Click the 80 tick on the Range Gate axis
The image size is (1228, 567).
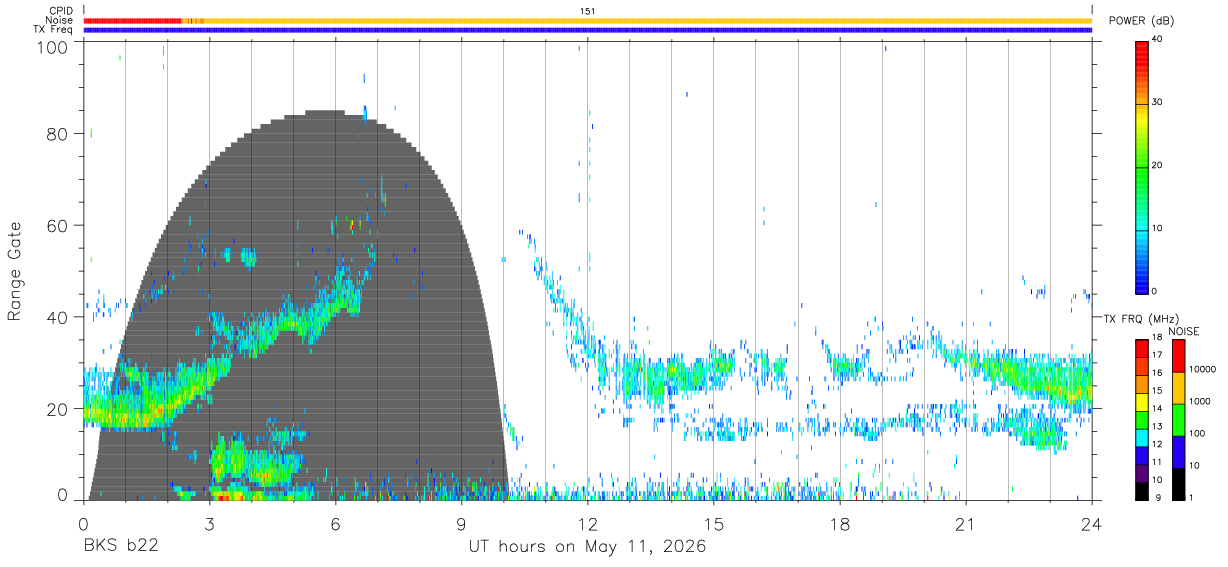(57, 134)
